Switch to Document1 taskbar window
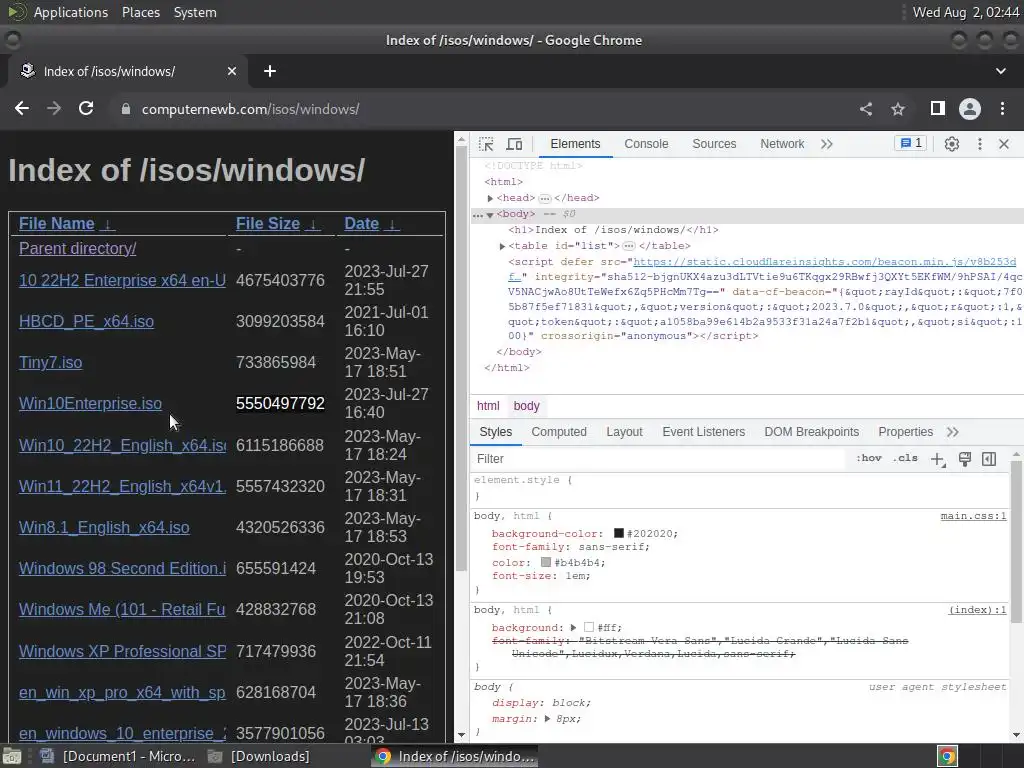The height and width of the screenshot is (768, 1024). [x=118, y=756]
